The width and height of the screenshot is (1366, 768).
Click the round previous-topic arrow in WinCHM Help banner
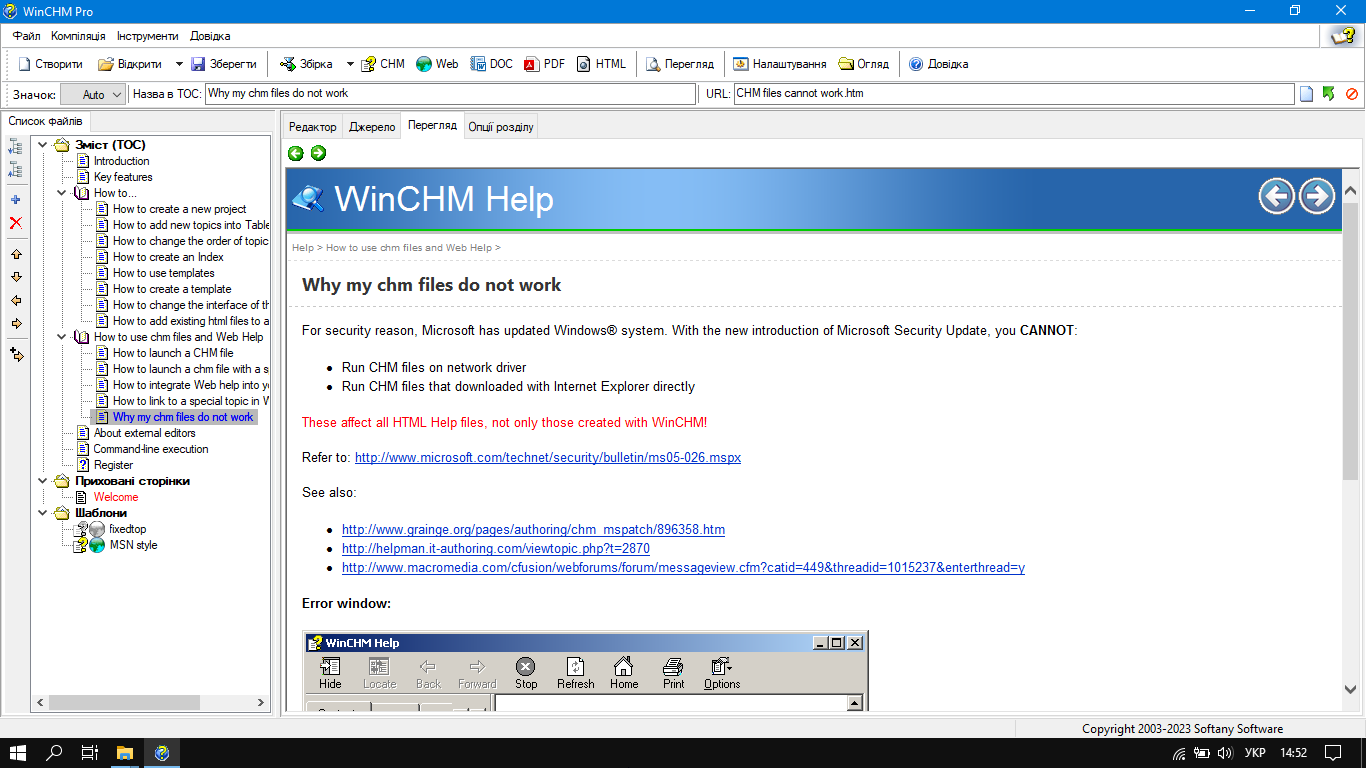pos(1277,196)
